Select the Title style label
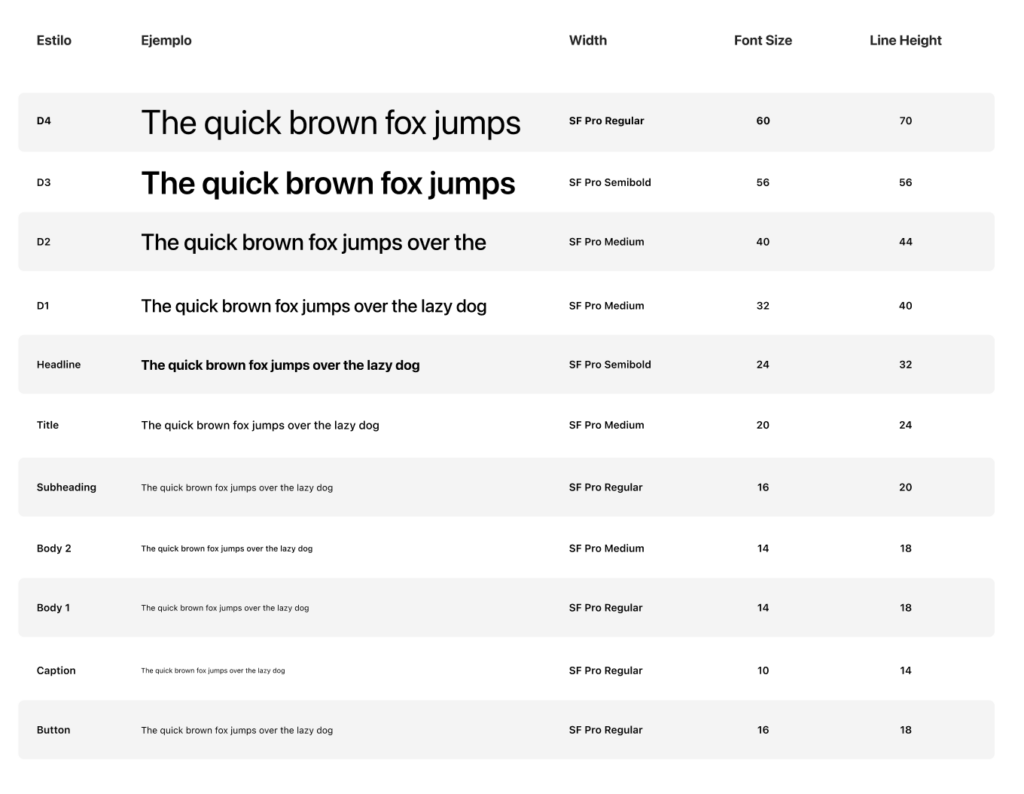 click(x=48, y=425)
